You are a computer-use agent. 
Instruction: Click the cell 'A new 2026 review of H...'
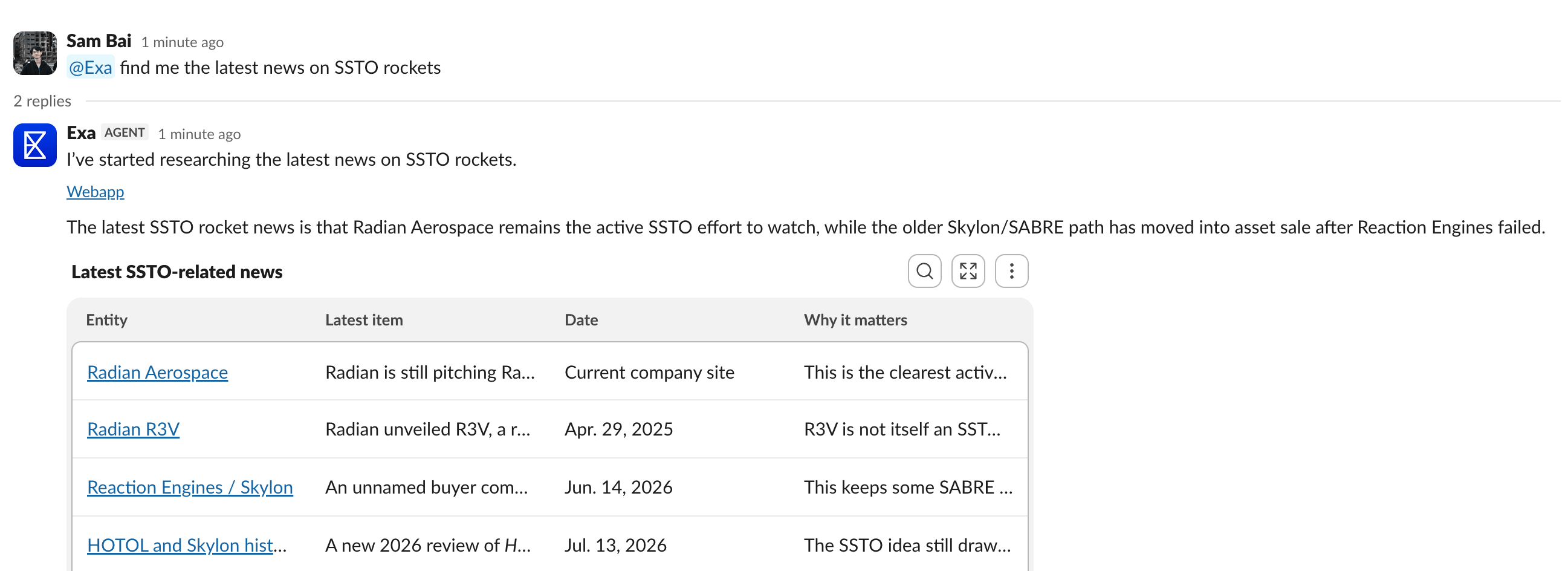point(427,545)
